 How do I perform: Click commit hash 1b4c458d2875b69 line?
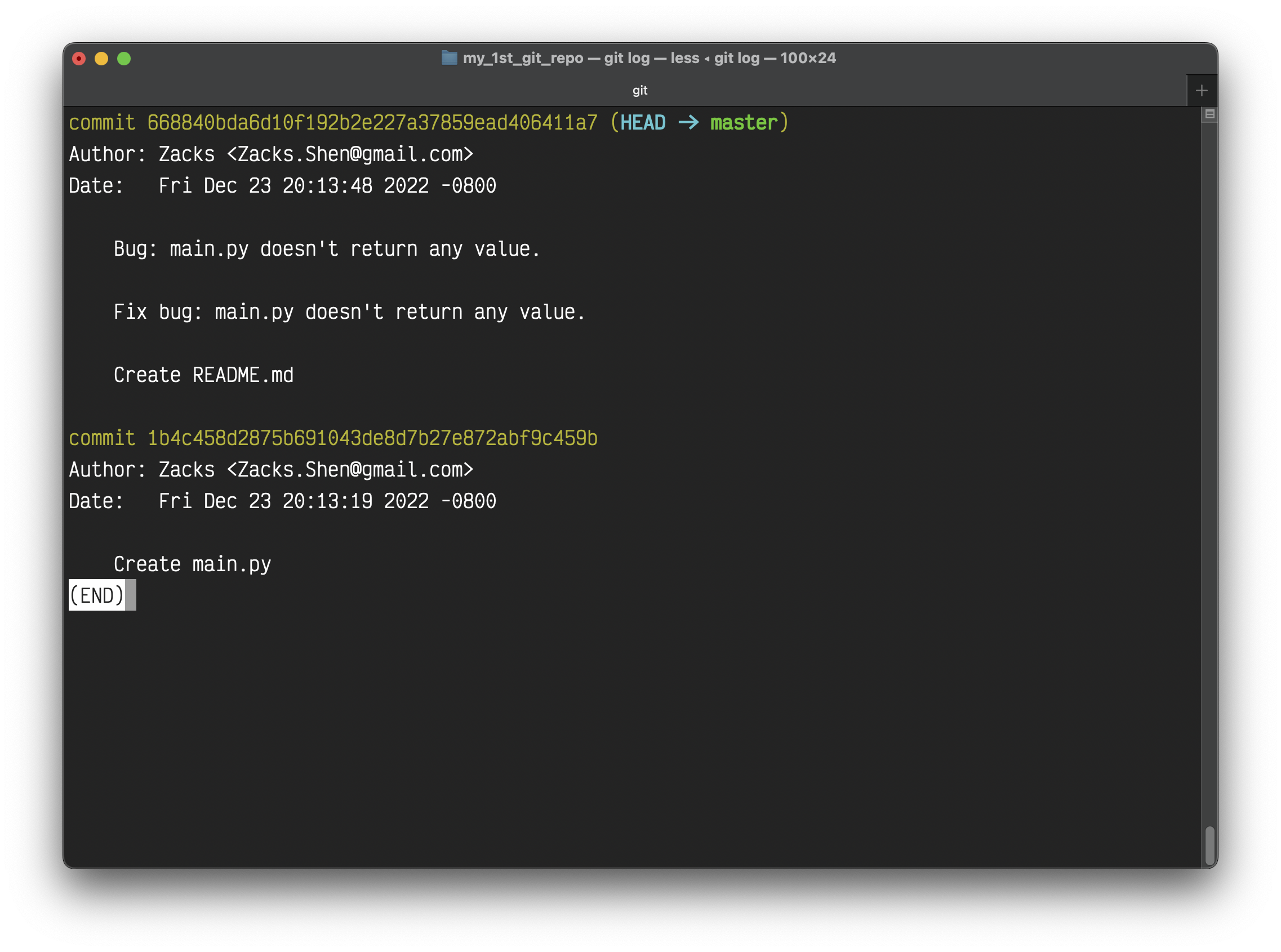pos(372,438)
